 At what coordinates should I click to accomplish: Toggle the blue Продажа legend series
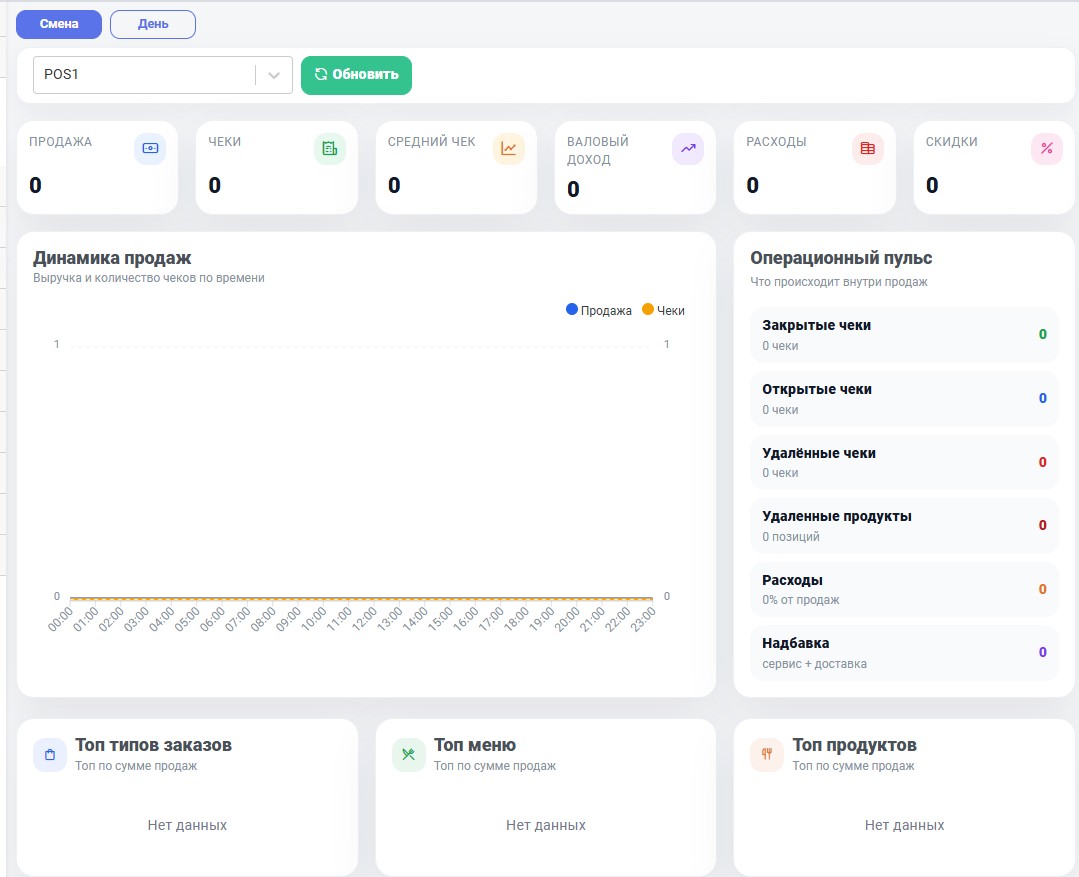pyautogui.click(x=599, y=310)
